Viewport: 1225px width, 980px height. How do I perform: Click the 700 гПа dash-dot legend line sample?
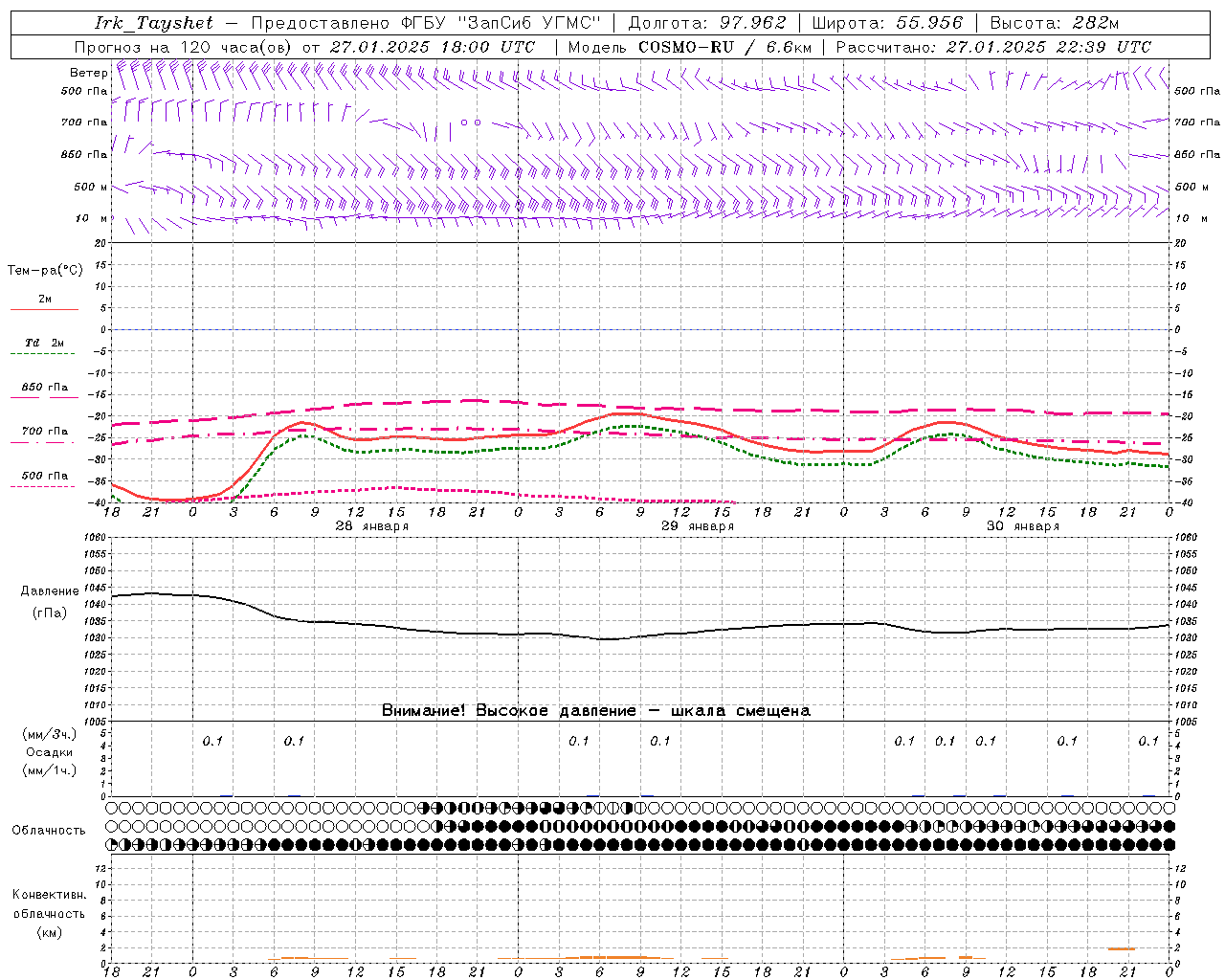point(44,443)
